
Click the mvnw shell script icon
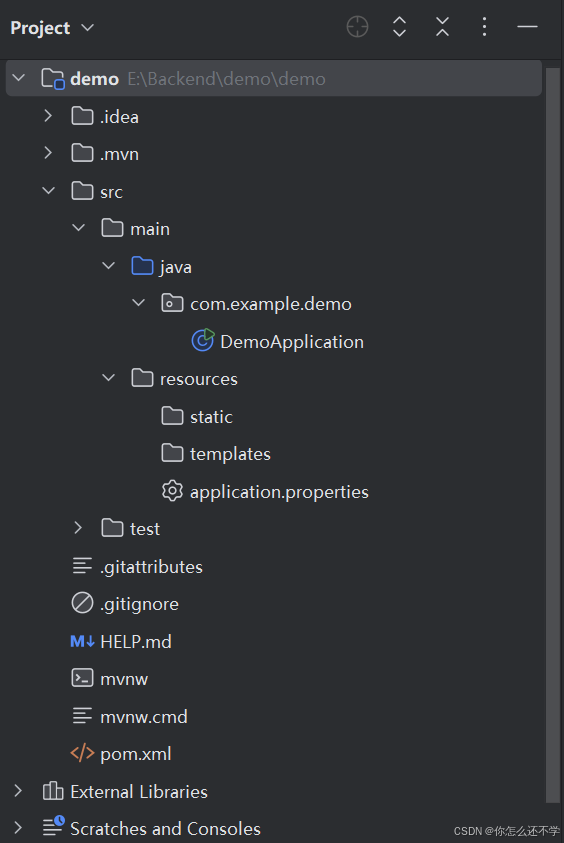pyautogui.click(x=82, y=678)
